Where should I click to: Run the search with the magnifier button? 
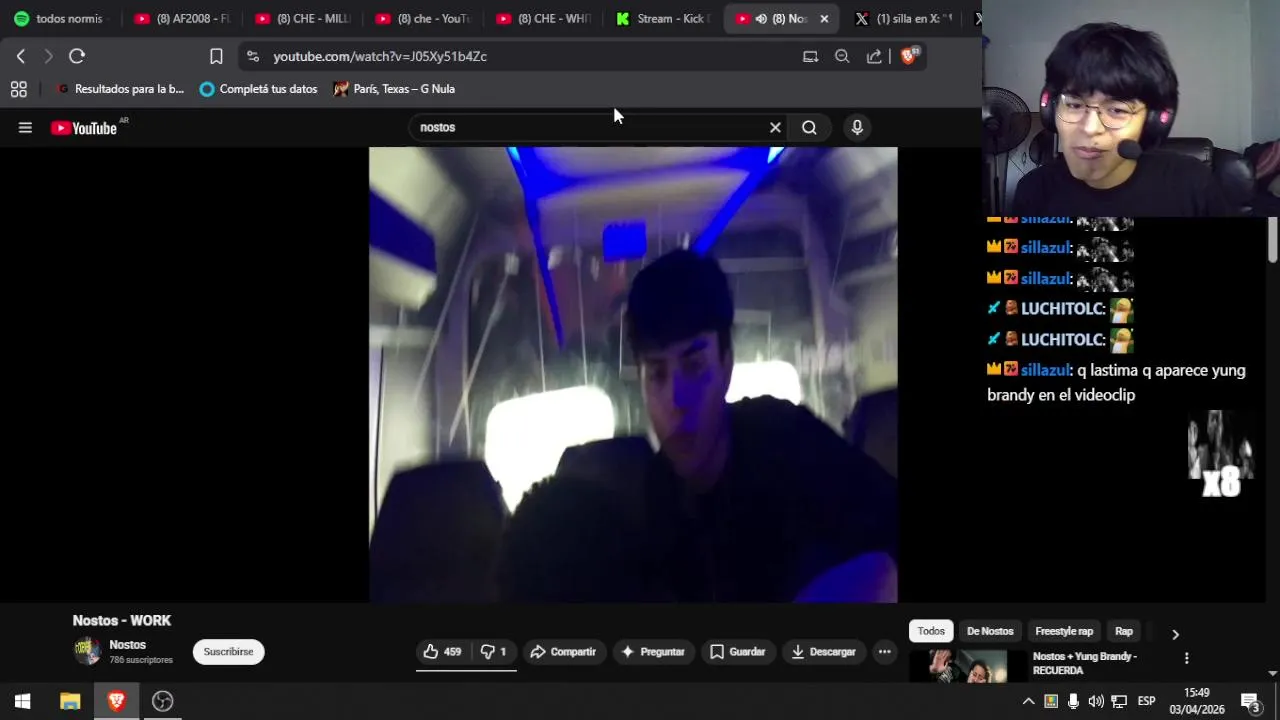pyautogui.click(x=809, y=127)
